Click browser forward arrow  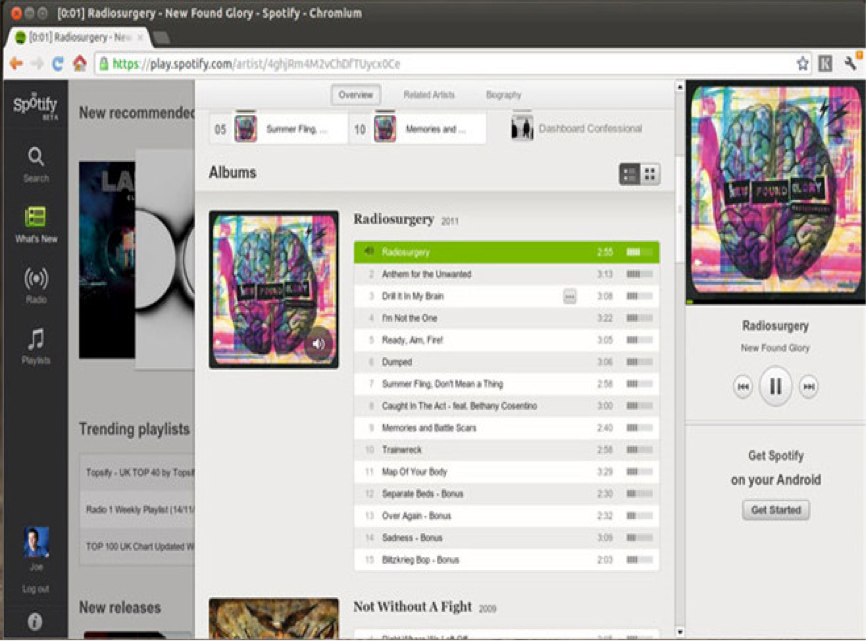(x=36, y=63)
